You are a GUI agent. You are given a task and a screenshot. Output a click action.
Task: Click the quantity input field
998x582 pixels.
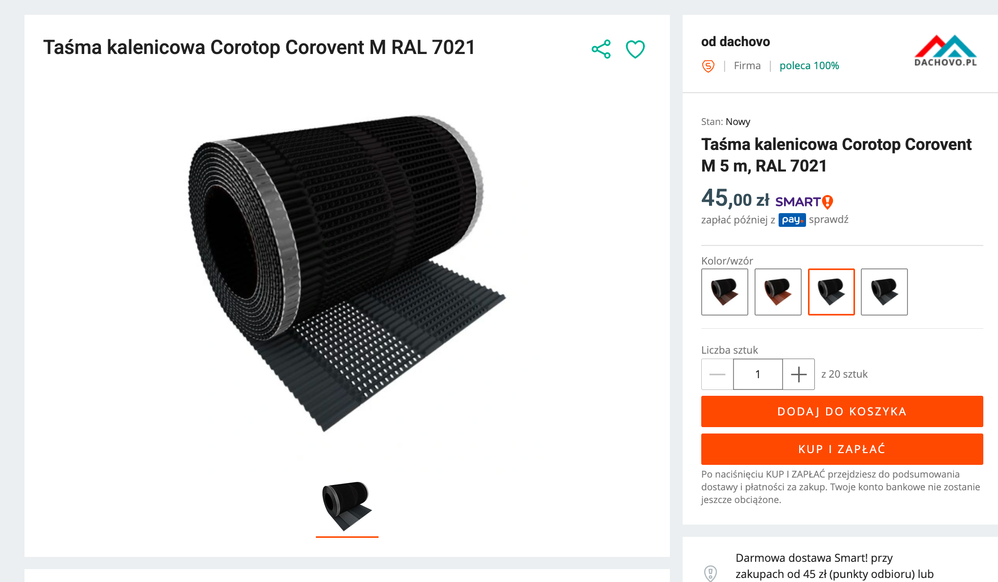[757, 374]
